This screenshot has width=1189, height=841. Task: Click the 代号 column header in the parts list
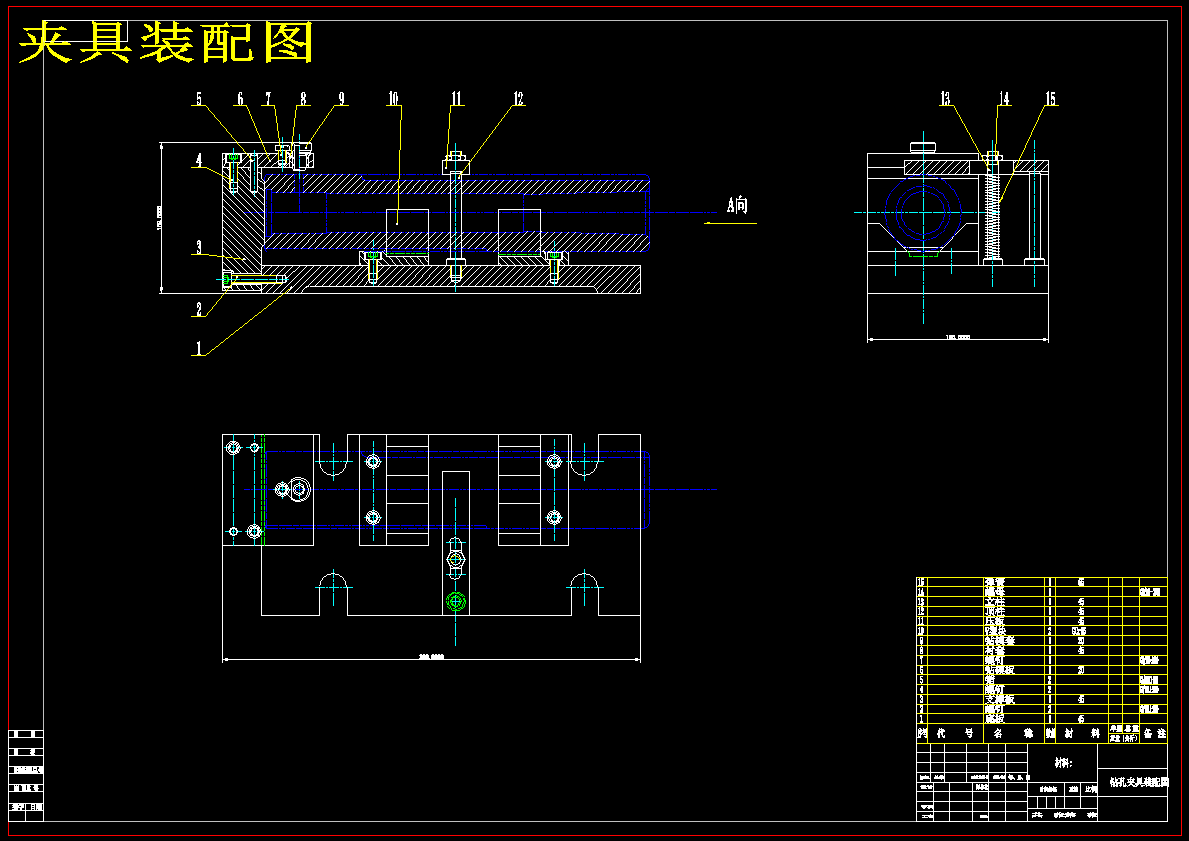click(x=954, y=733)
